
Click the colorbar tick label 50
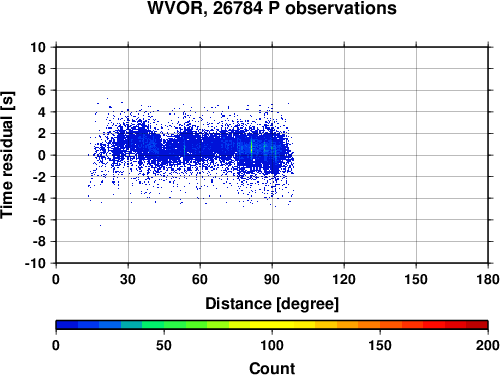tap(164, 345)
